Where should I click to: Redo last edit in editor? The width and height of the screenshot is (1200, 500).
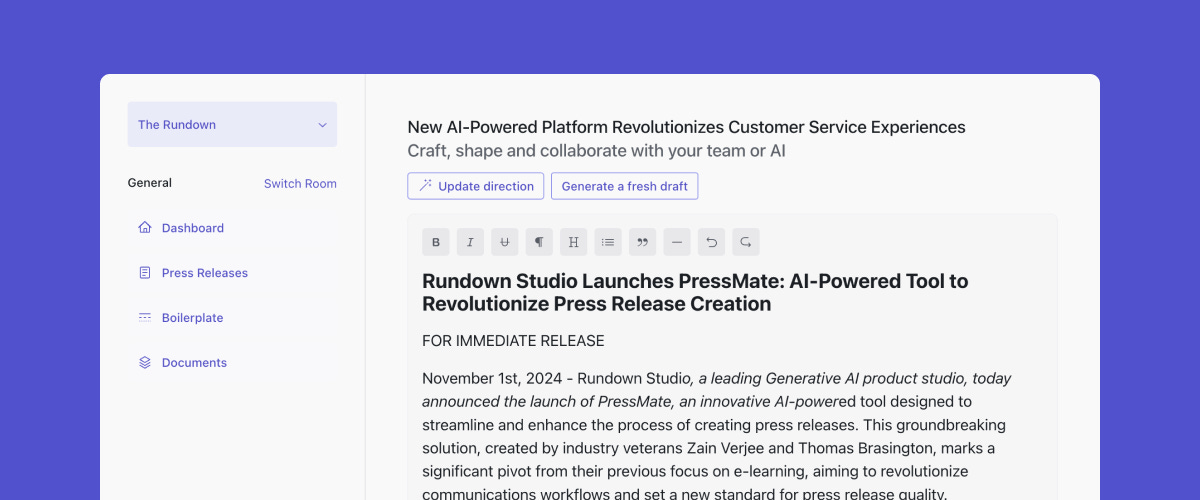745,242
